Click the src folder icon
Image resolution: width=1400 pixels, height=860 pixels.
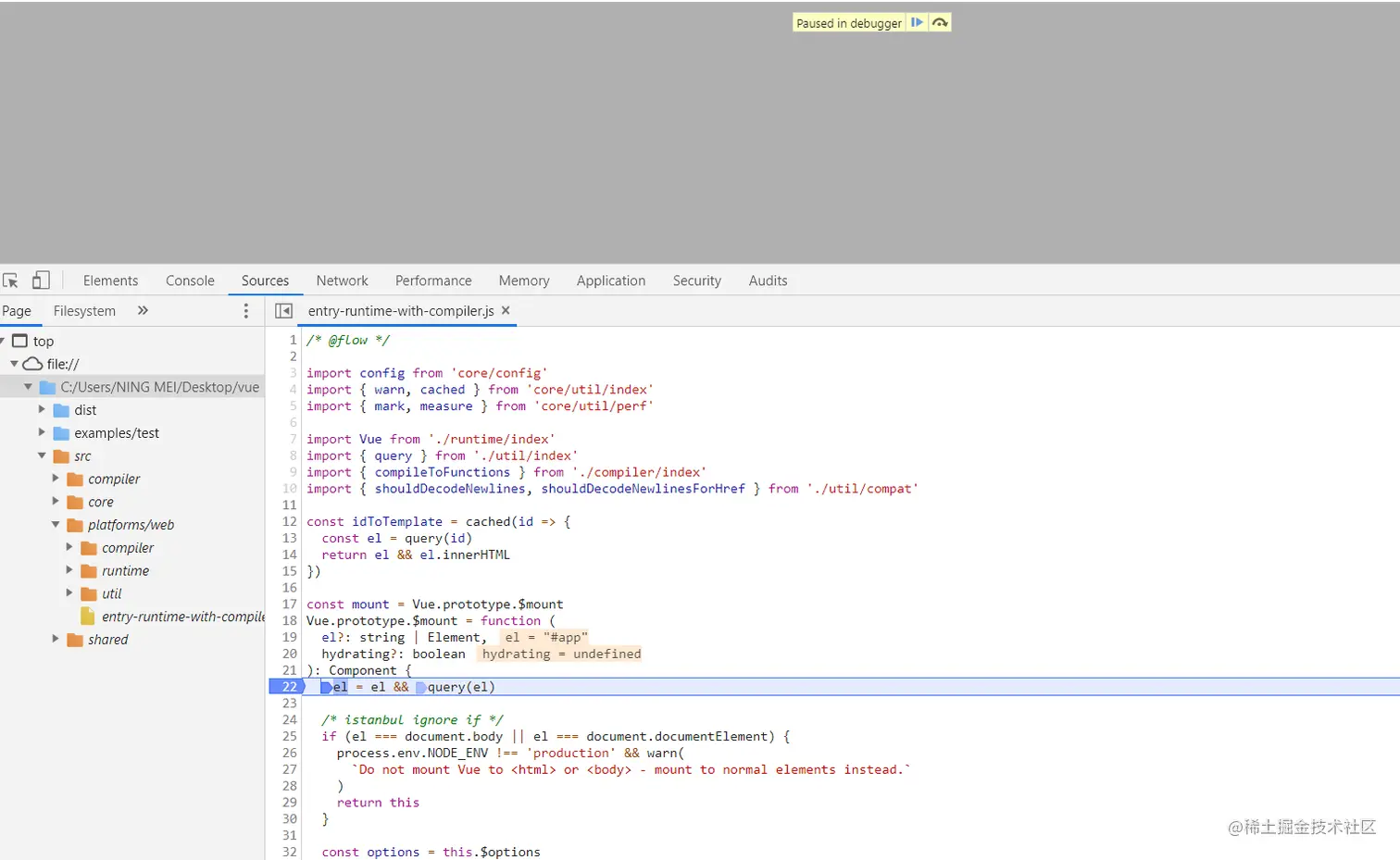pos(61,456)
